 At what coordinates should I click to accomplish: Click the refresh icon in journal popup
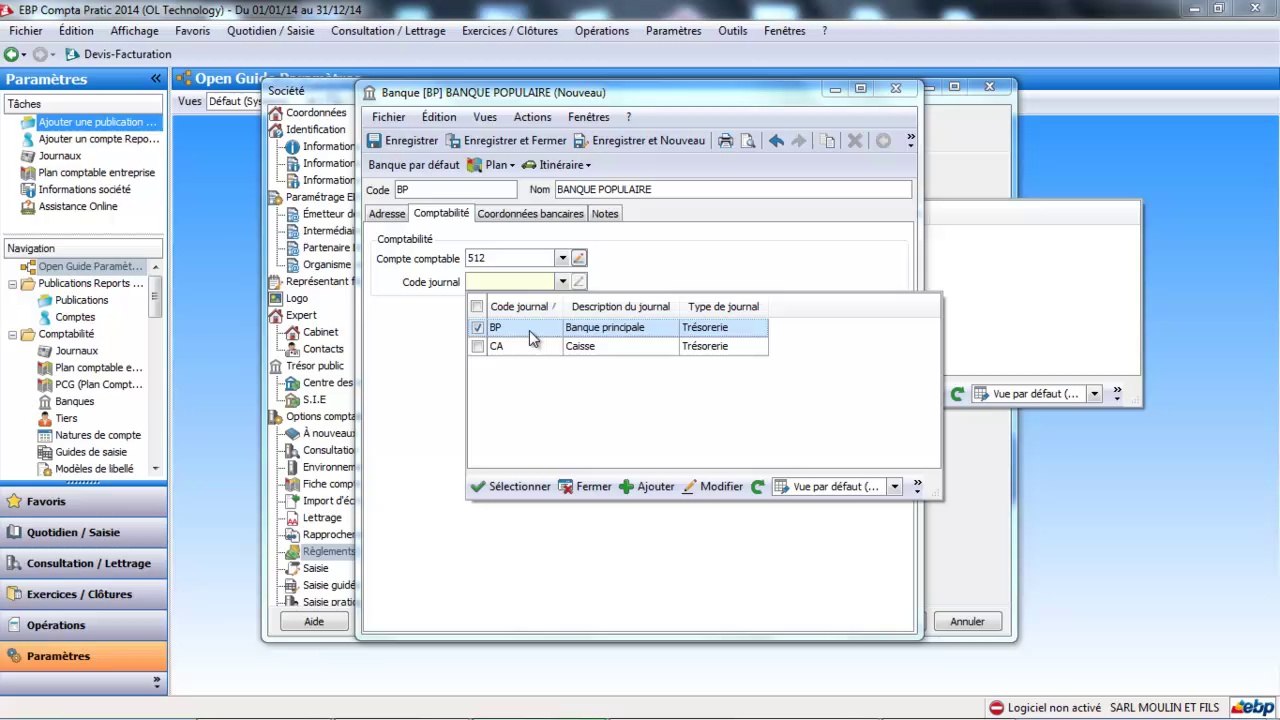point(758,487)
